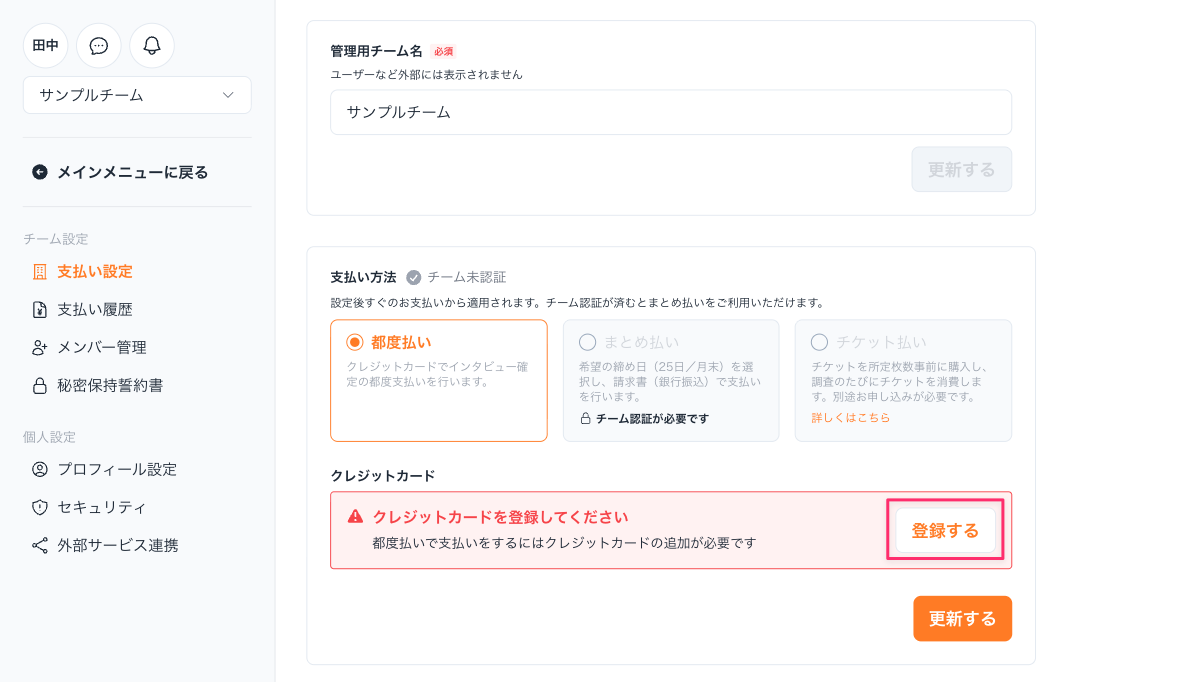1202x682 pixels.
Task: Click the セキュリティ shield icon
Action: tap(40, 507)
